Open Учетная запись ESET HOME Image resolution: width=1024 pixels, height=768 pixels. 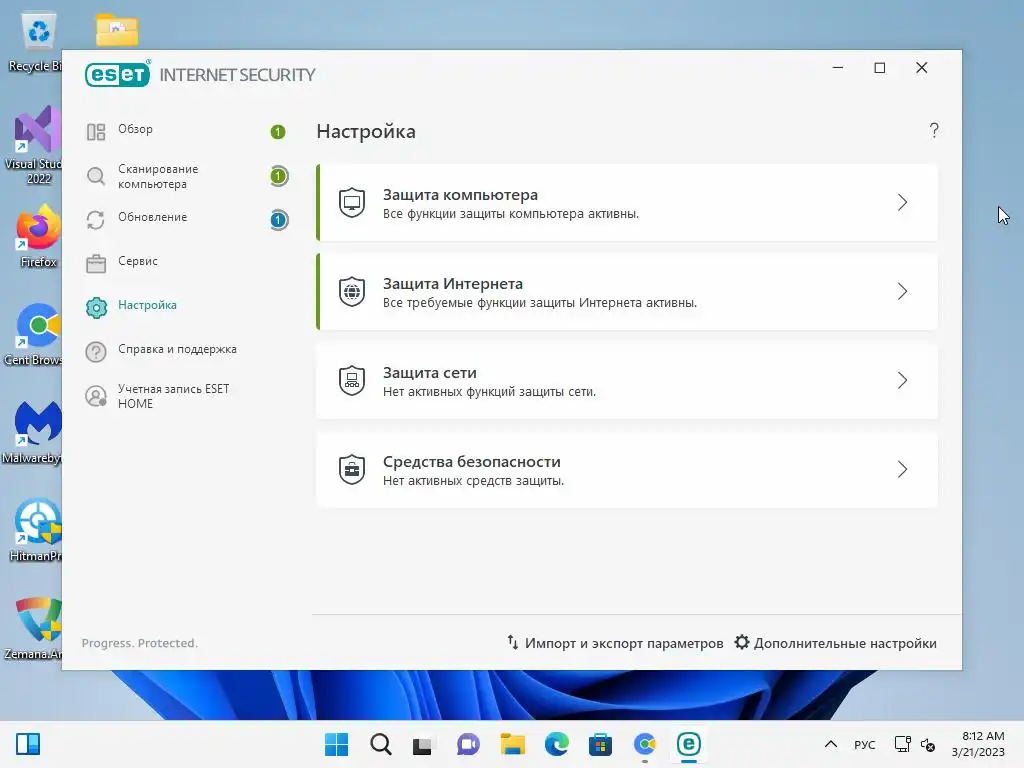point(174,396)
